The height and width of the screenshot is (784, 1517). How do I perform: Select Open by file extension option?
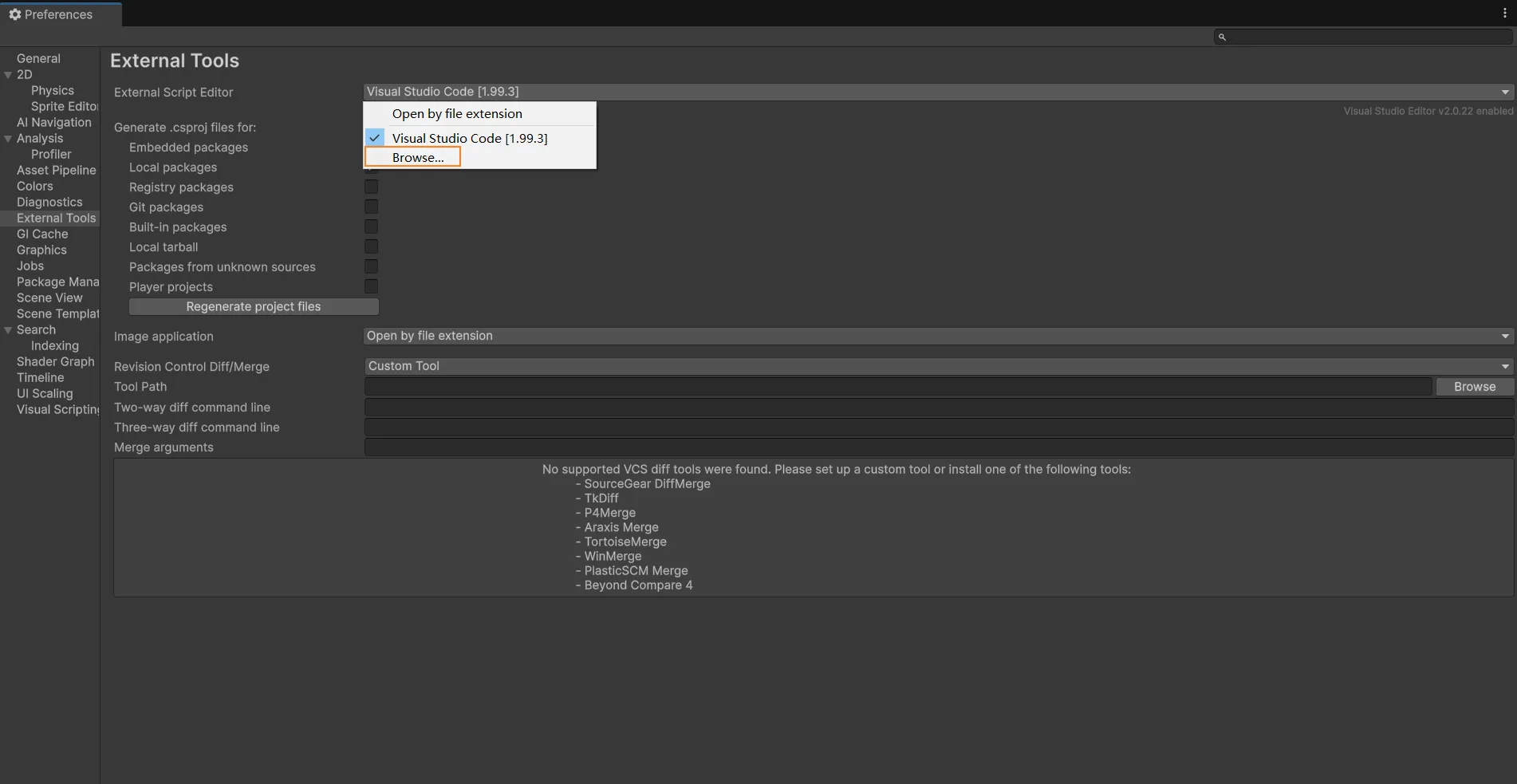tap(457, 114)
